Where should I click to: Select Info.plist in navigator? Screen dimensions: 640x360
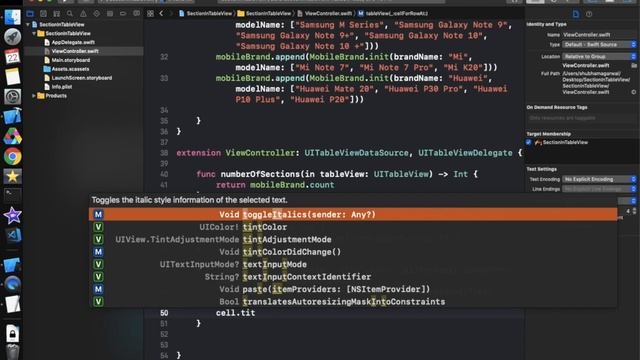(58, 87)
